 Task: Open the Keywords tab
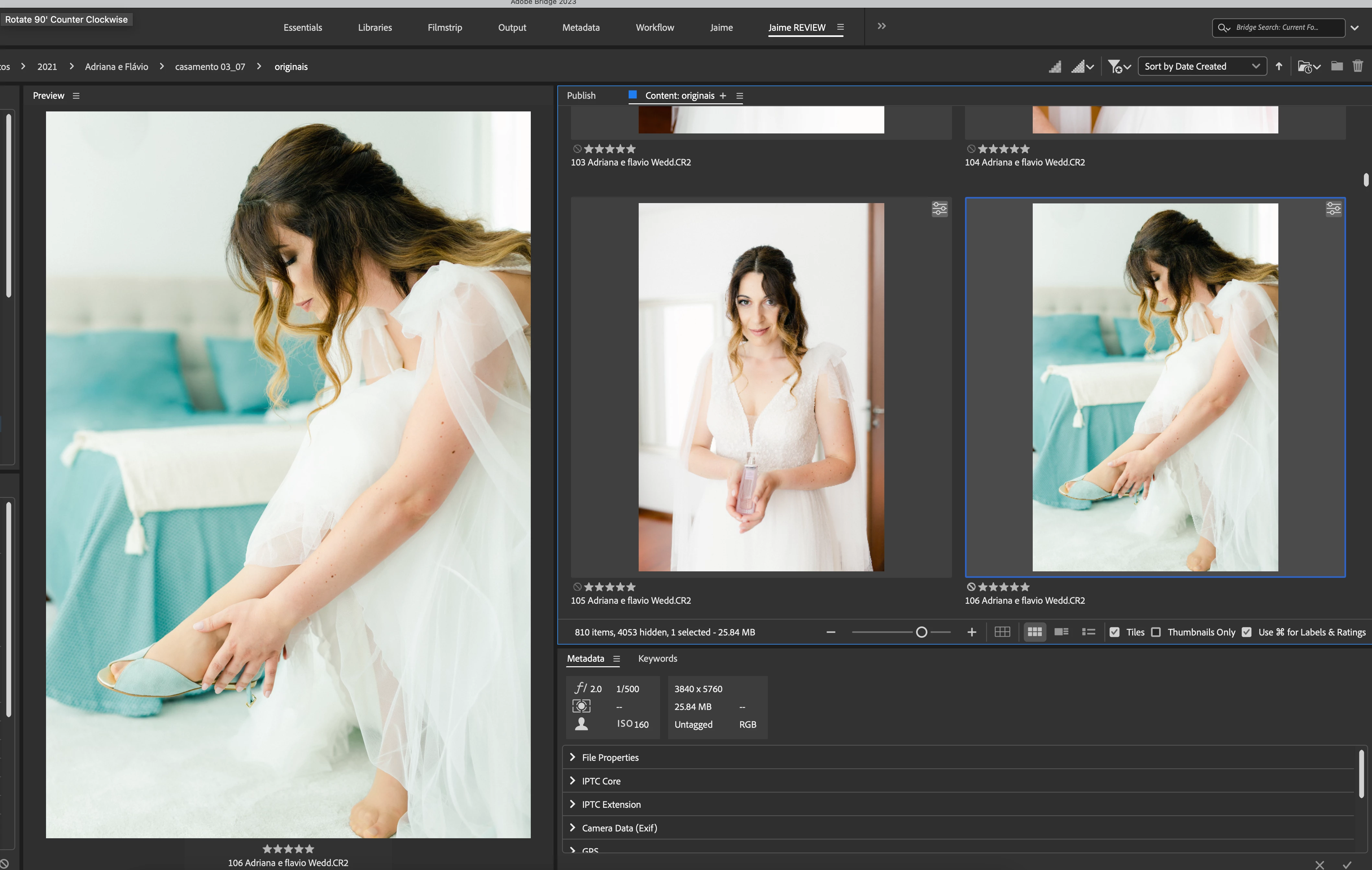click(657, 658)
